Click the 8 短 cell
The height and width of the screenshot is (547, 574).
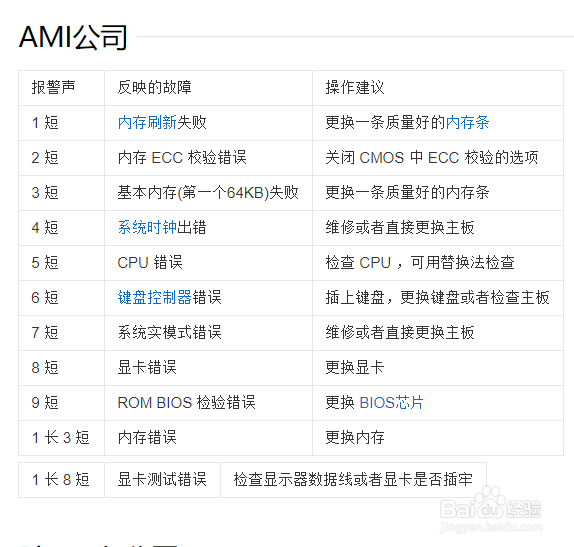[x=62, y=368]
